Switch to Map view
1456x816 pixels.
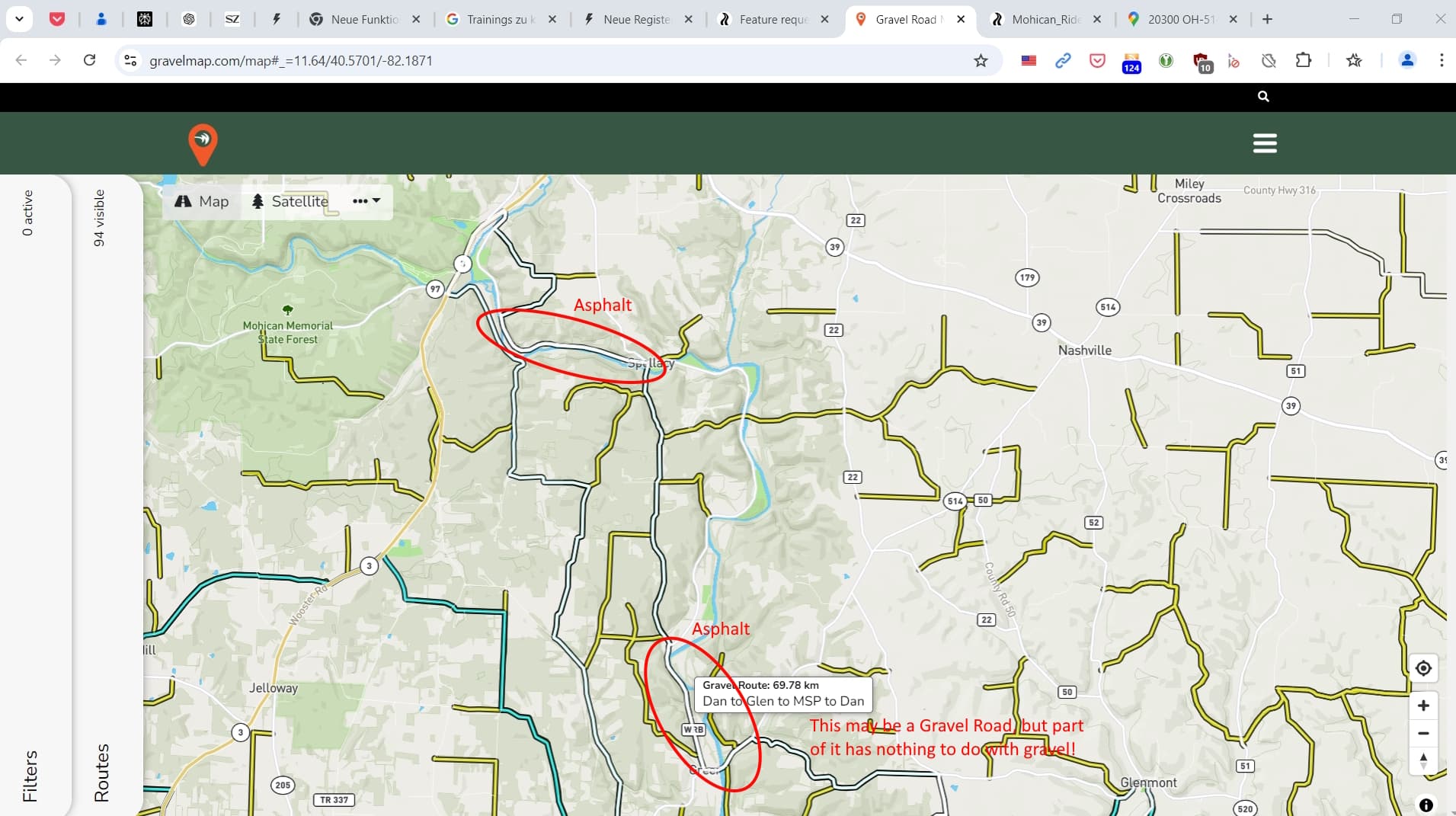pyautogui.click(x=202, y=201)
